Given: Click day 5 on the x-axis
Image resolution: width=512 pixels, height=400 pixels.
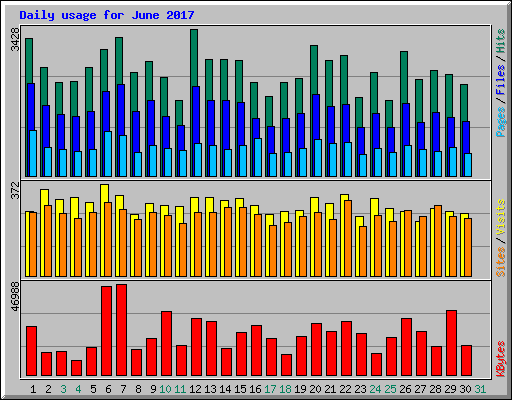Looking at the screenshot, I should (x=93, y=389).
